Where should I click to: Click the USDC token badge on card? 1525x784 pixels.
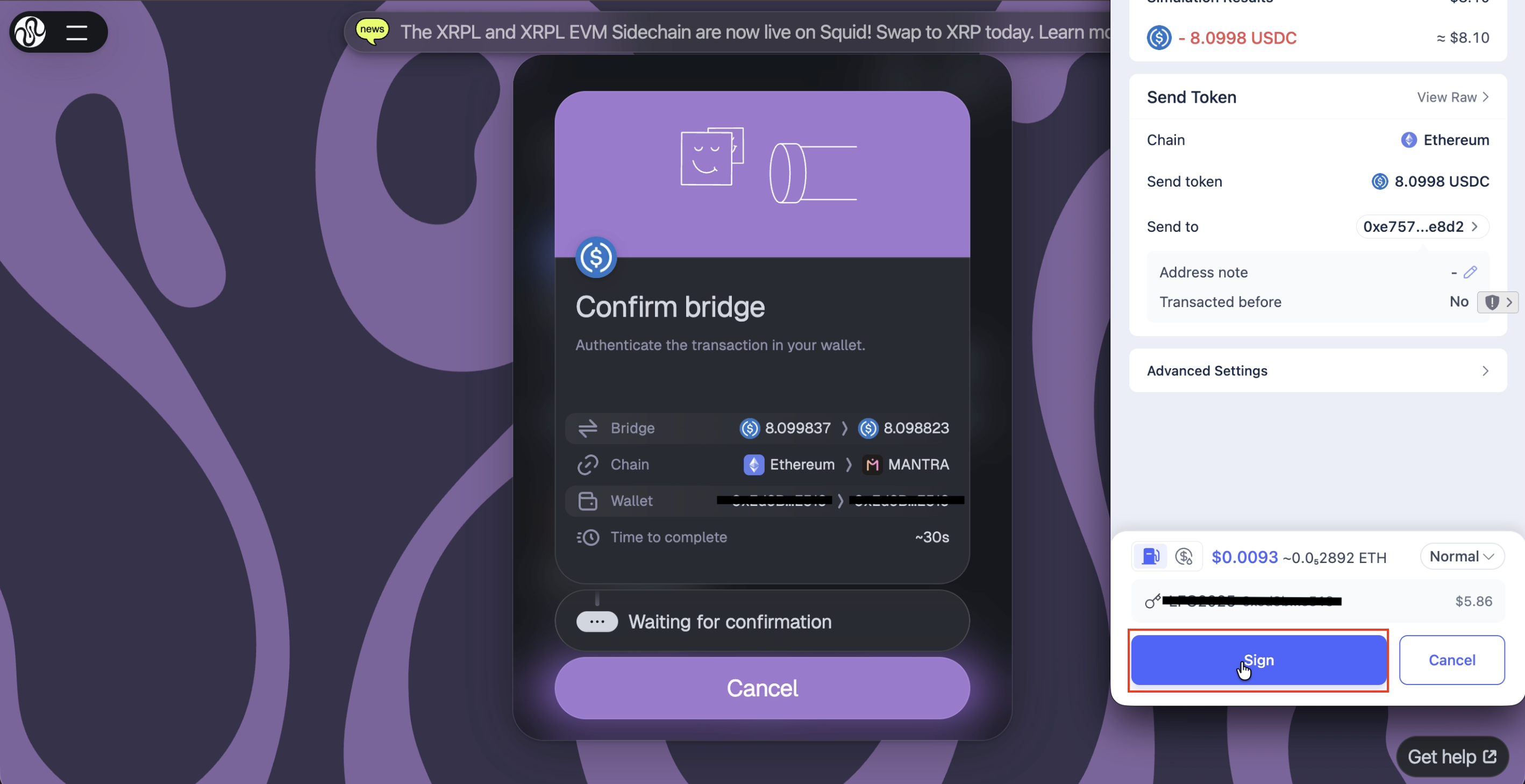[596, 258]
